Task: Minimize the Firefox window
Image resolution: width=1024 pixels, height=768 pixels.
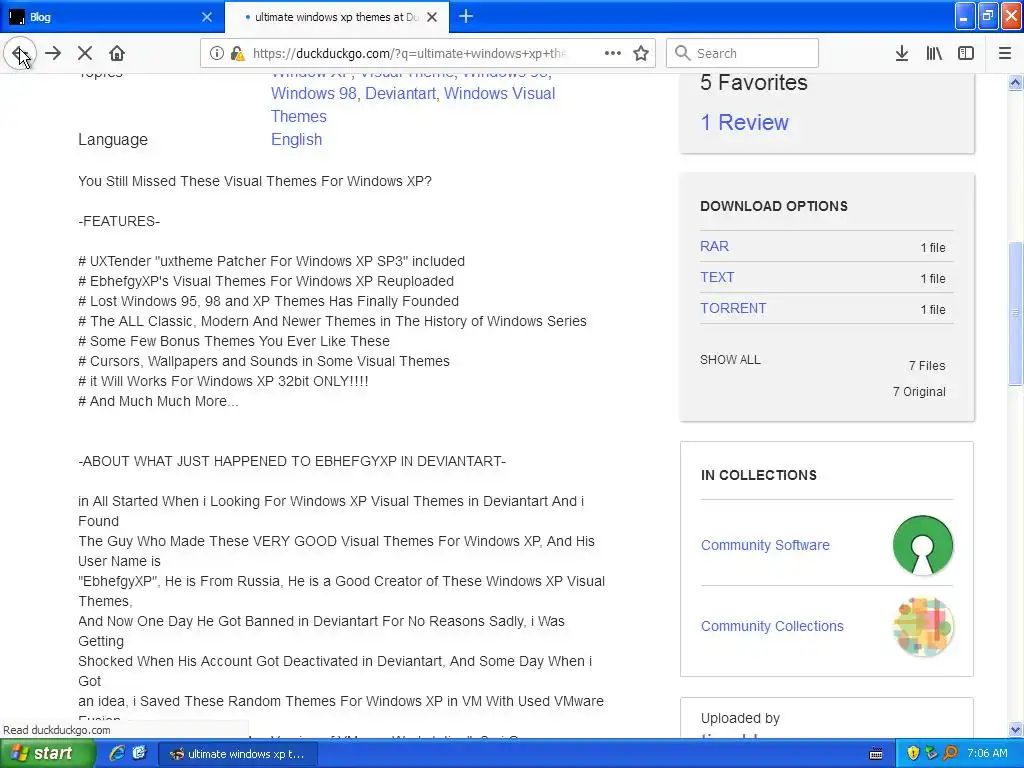Action: click(x=965, y=16)
